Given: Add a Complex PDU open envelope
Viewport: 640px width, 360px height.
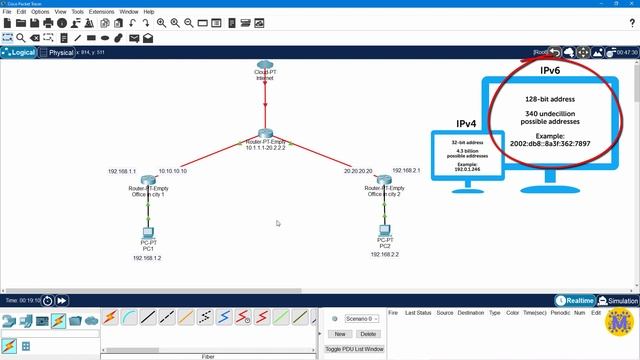Looking at the screenshot, I should tap(148, 38).
